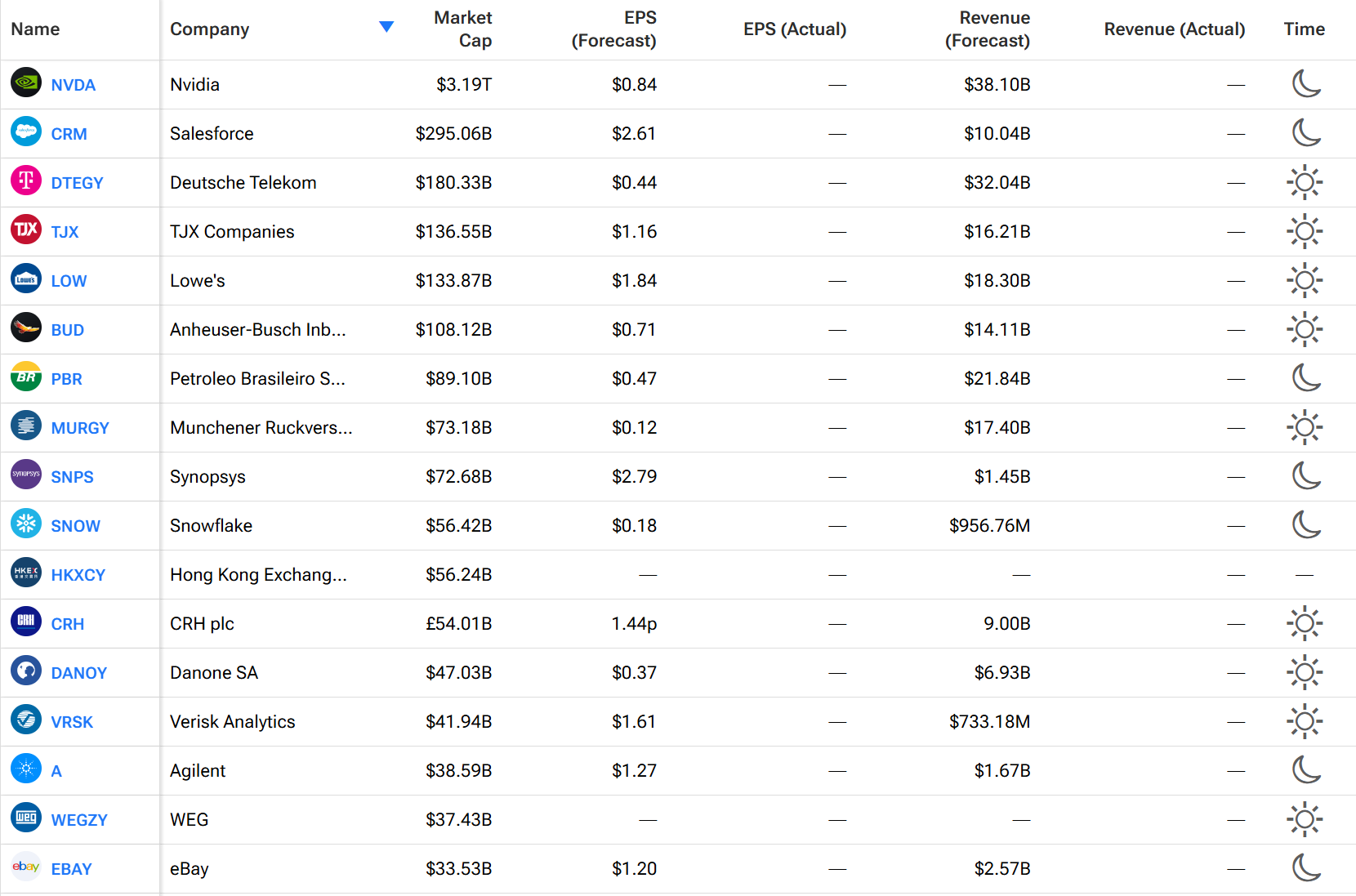The height and width of the screenshot is (896, 1356).
Task: Click the sun pre-market icon for Deutsche Telekom
Action: pyautogui.click(x=1305, y=182)
